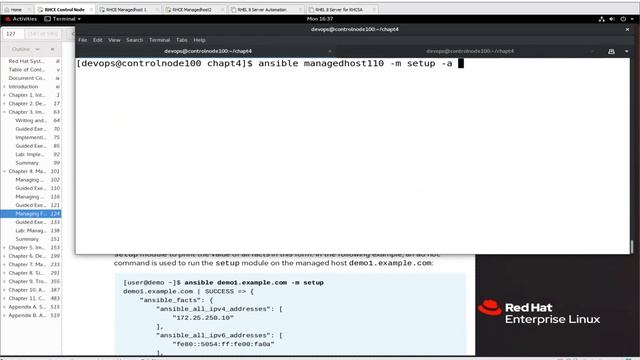This screenshot has height=360, width=640.
Task: Click the Mon 16:37 clock in top bar
Action: point(320,19)
